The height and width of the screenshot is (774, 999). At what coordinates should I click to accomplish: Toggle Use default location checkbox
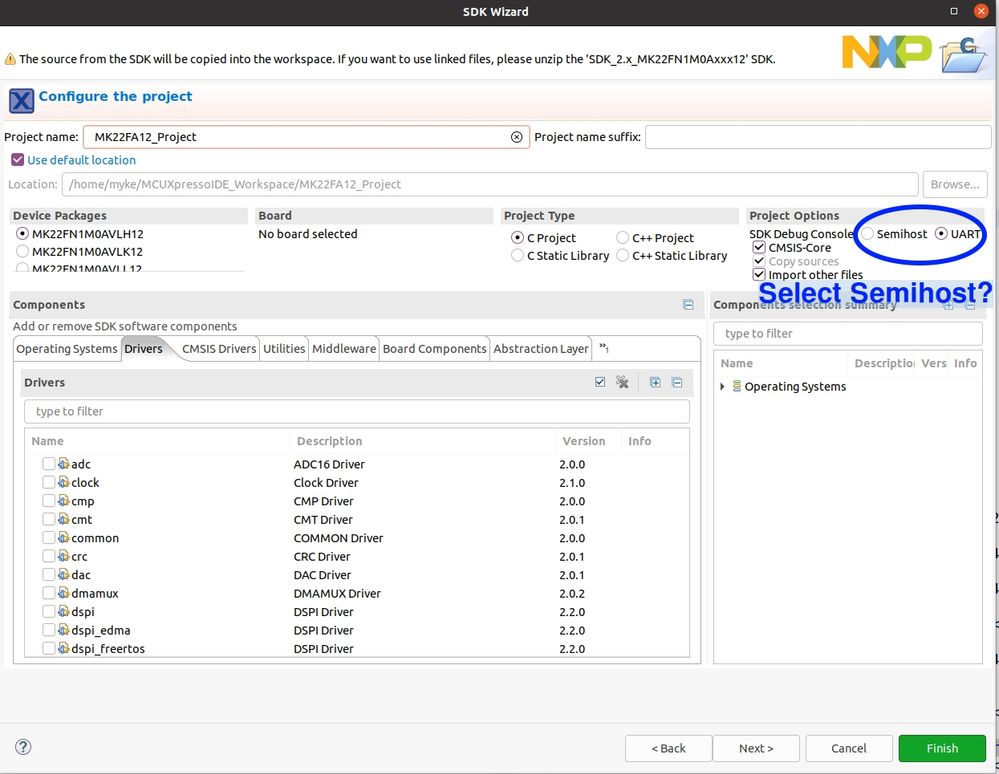tap(18, 159)
